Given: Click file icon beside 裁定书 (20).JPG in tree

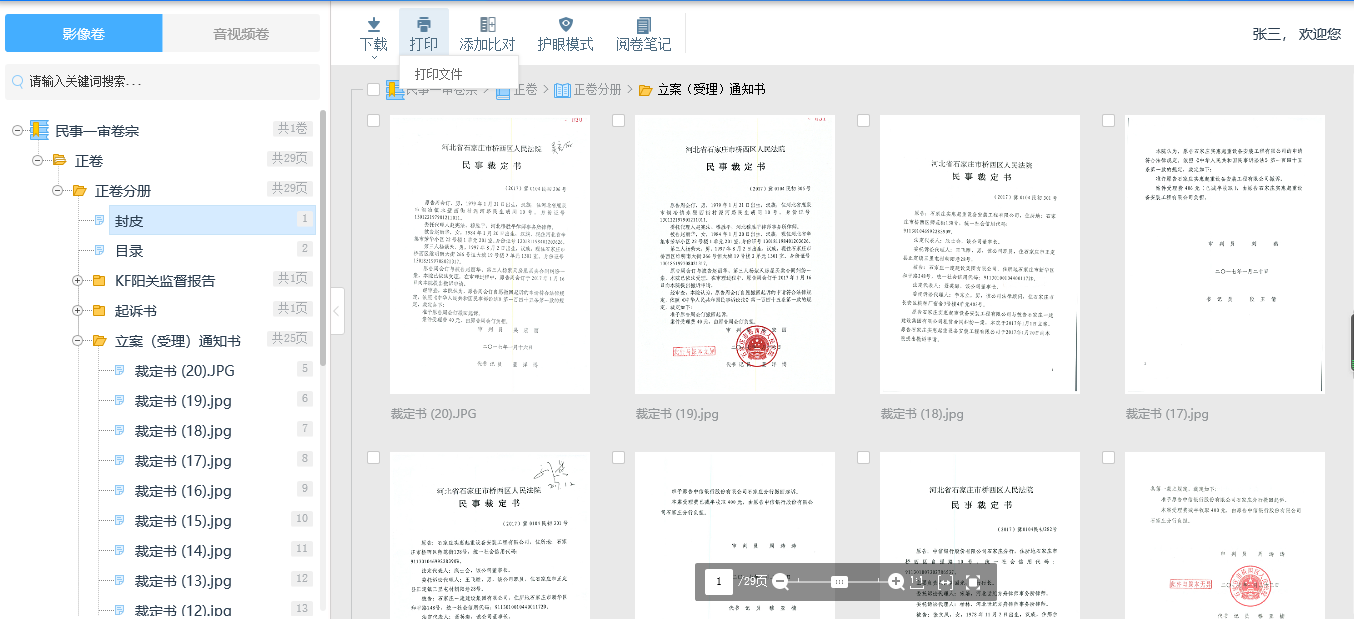Looking at the screenshot, I should point(119,370).
